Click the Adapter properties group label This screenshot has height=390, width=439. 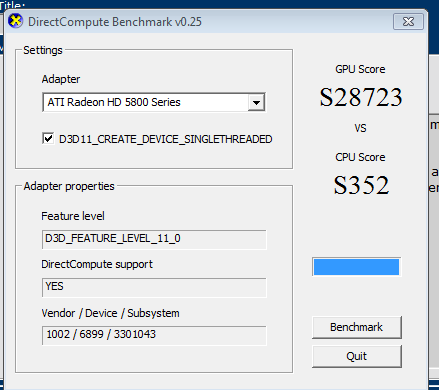[69, 186]
